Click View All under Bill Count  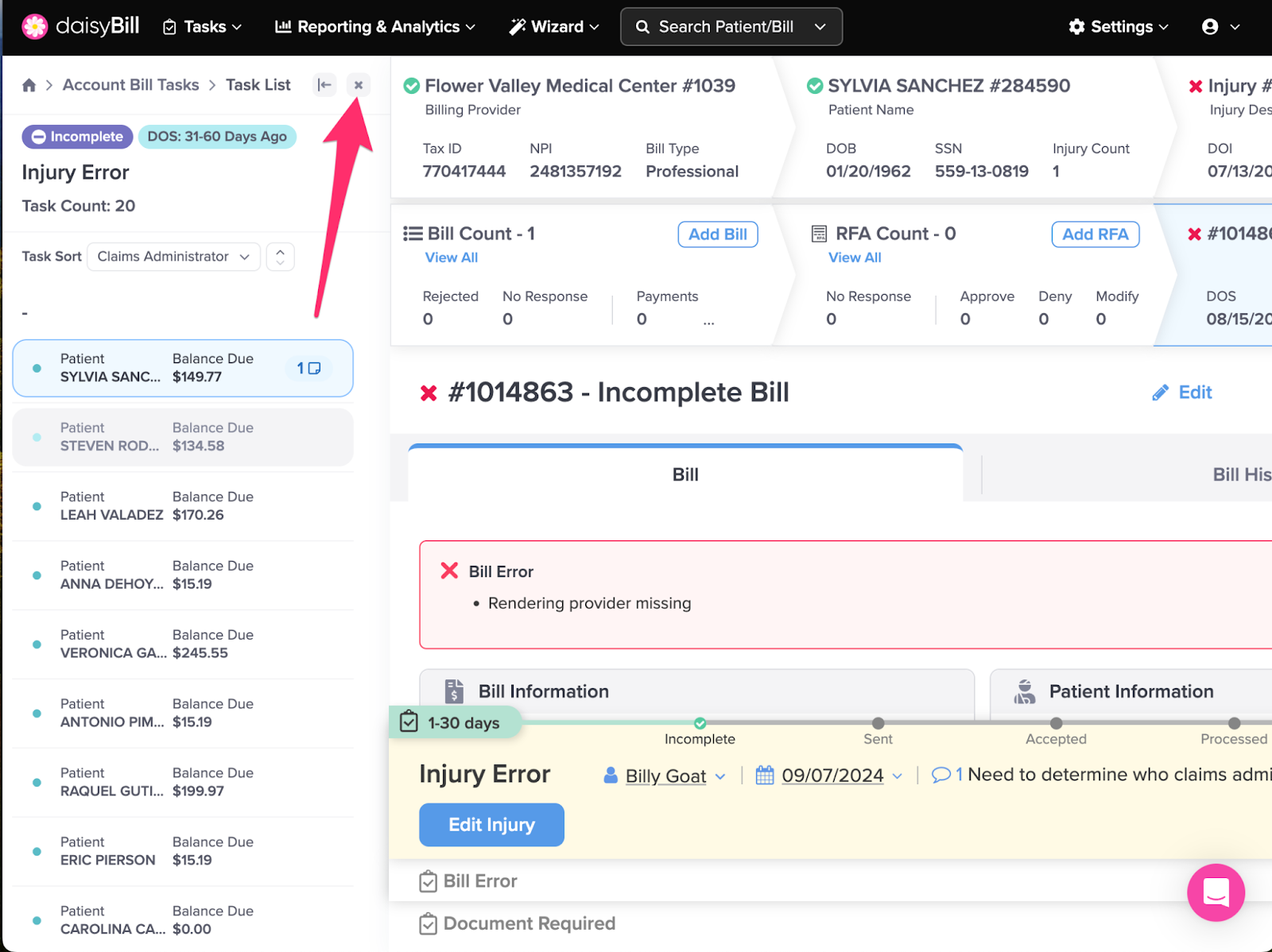pyautogui.click(x=452, y=257)
